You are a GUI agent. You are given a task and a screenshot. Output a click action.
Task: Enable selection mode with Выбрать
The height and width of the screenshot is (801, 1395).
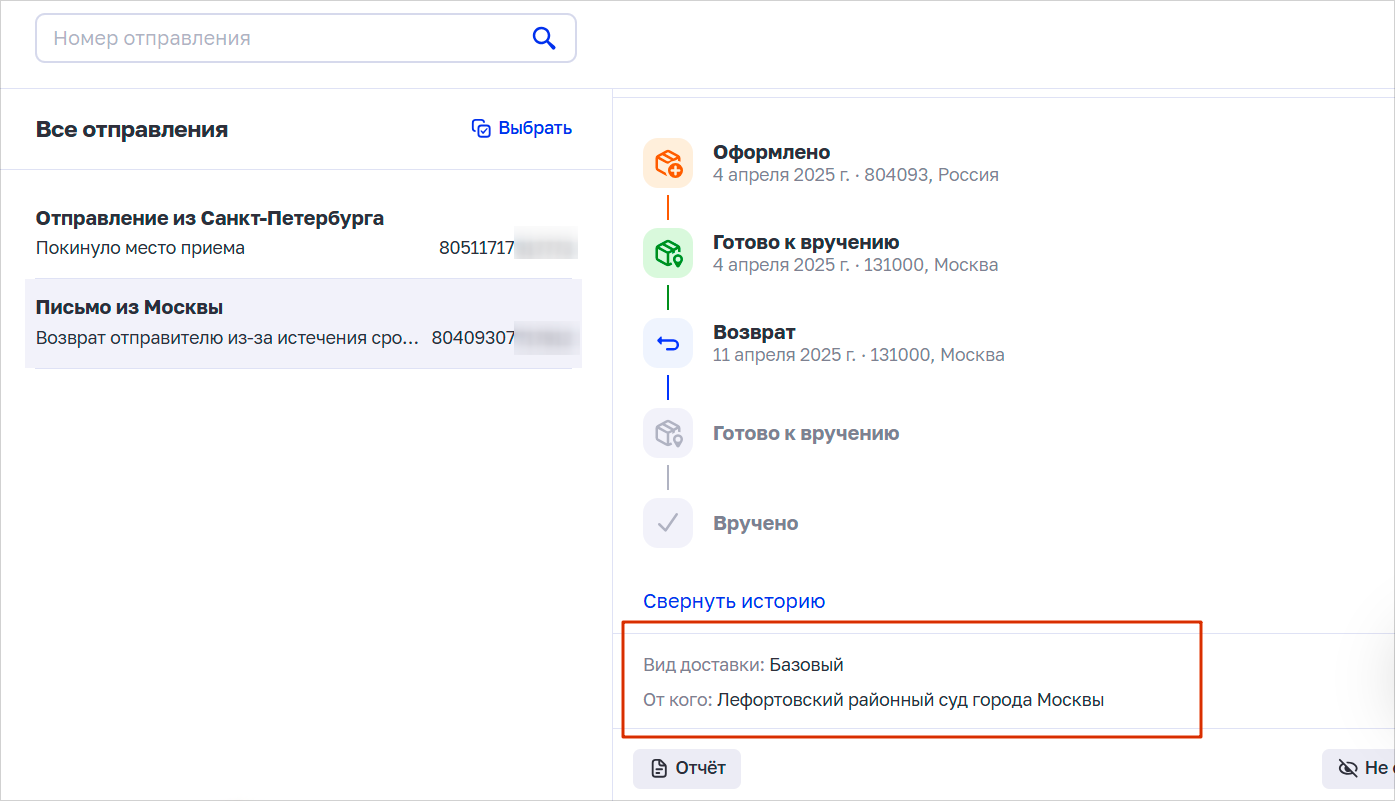[x=522, y=128]
